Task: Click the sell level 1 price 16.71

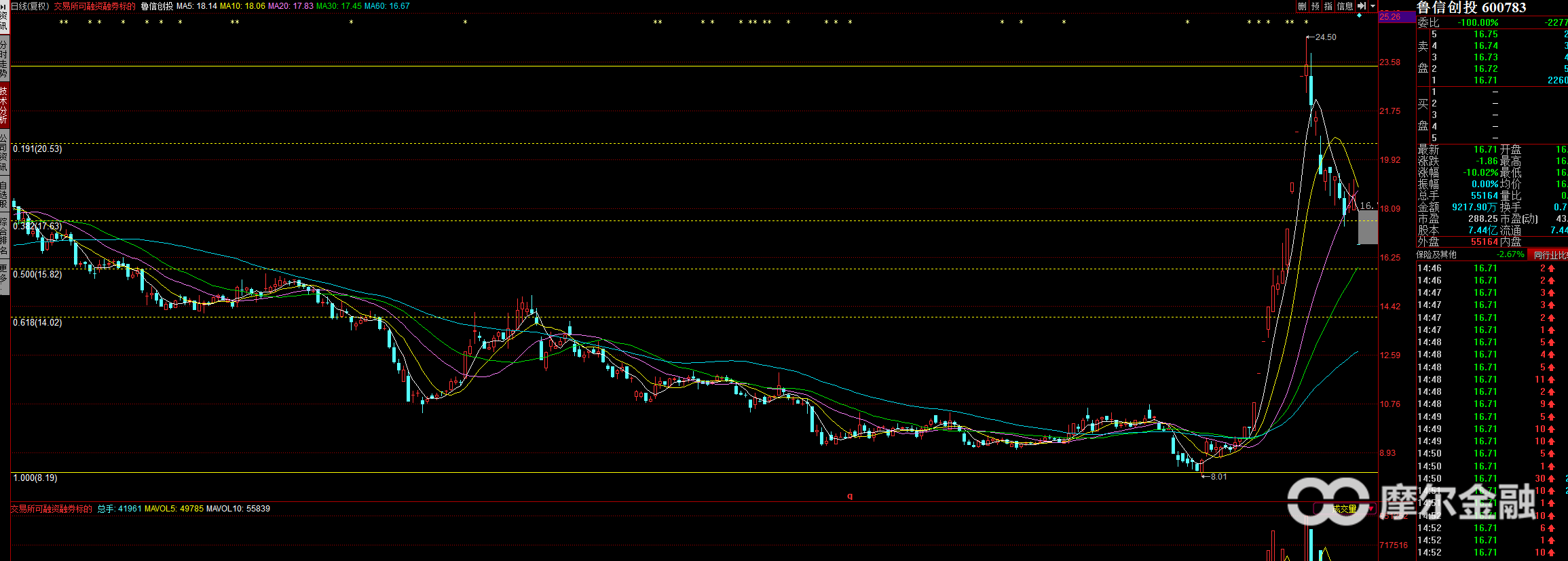Action: (1485, 80)
